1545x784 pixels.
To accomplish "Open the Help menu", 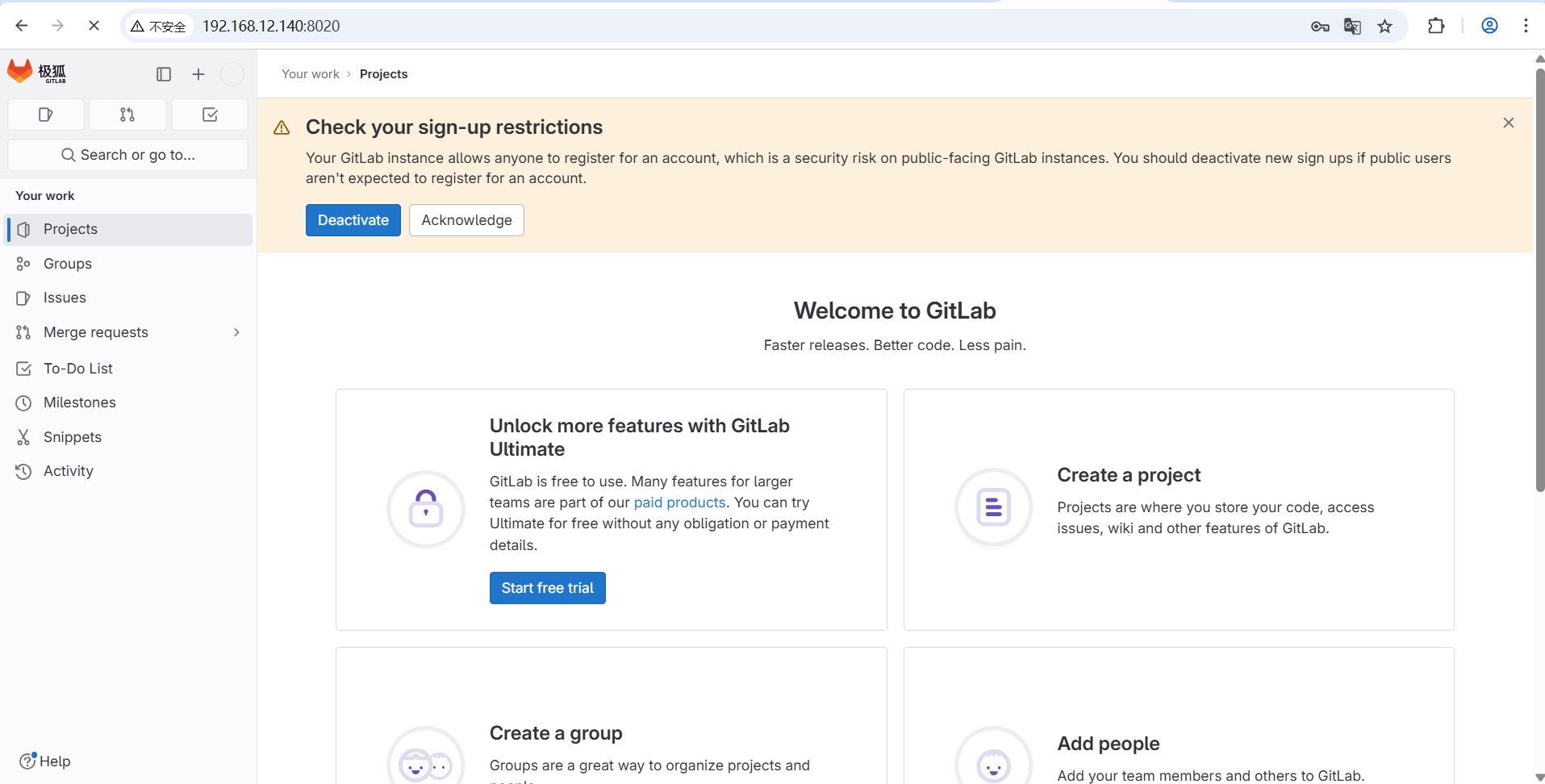I will (45, 761).
